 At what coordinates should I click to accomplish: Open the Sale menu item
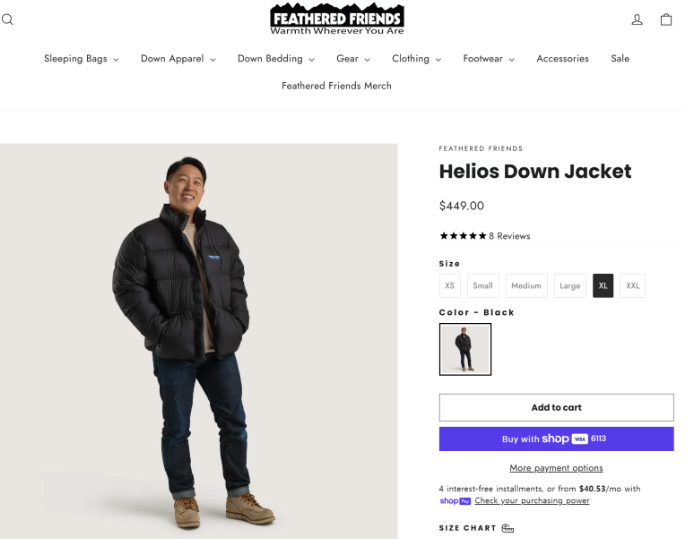620,59
